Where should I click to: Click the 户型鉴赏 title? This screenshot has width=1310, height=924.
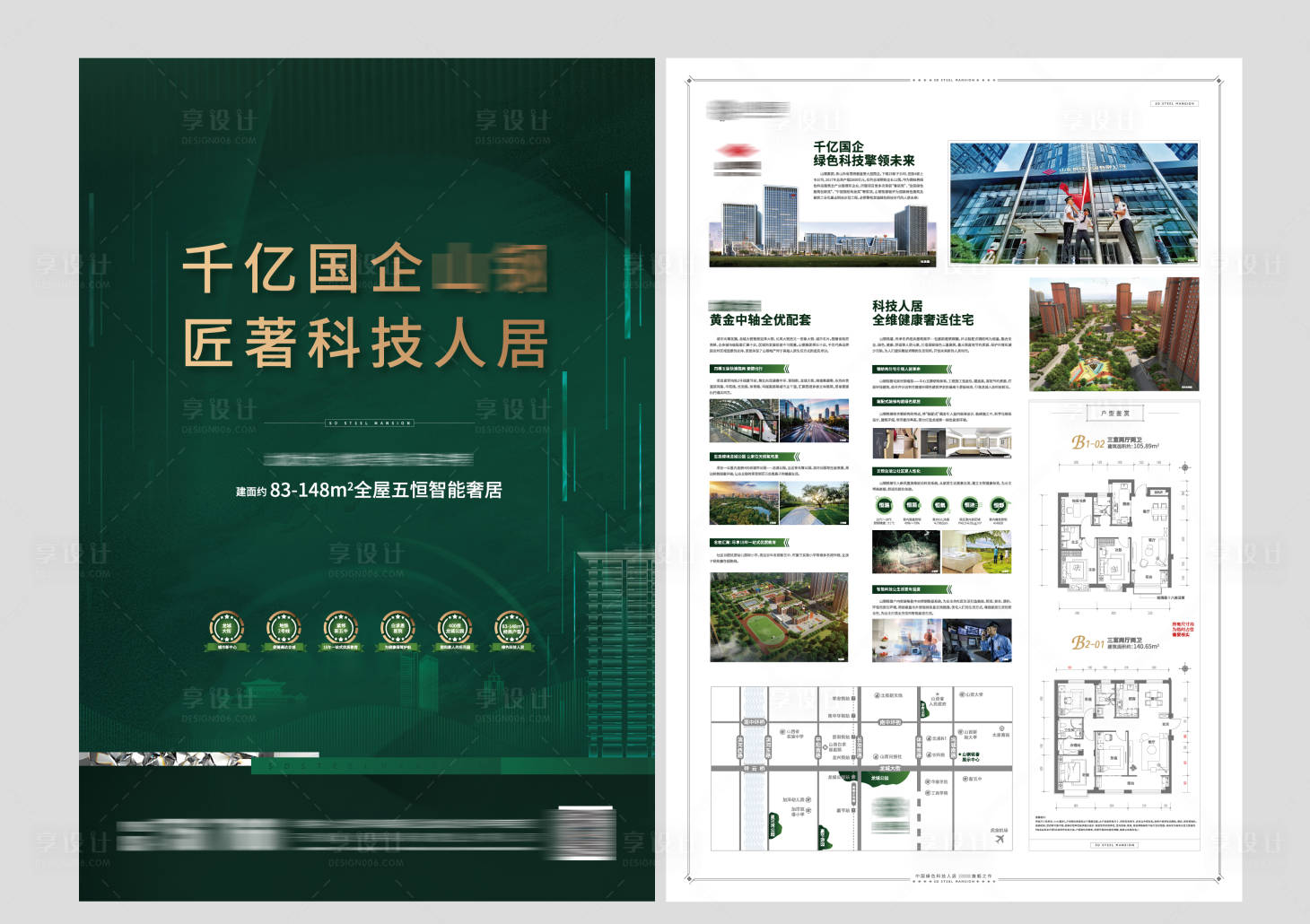click(x=1114, y=414)
